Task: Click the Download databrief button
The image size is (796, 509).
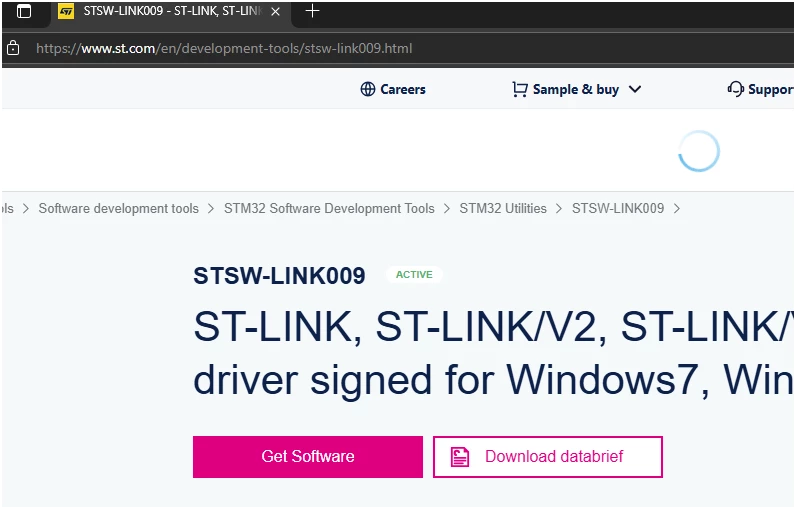Action: [x=548, y=456]
